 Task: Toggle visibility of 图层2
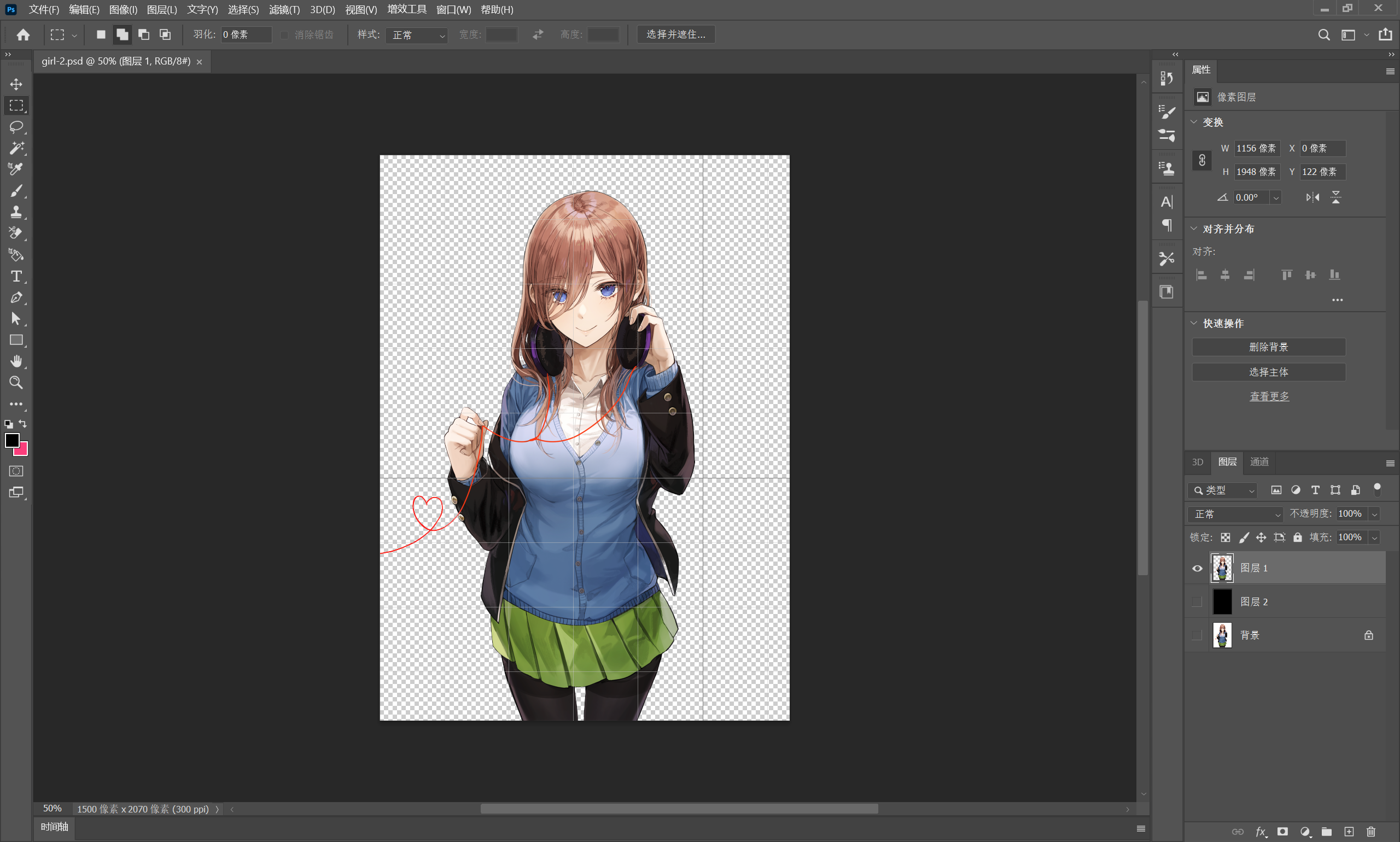[1197, 601]
